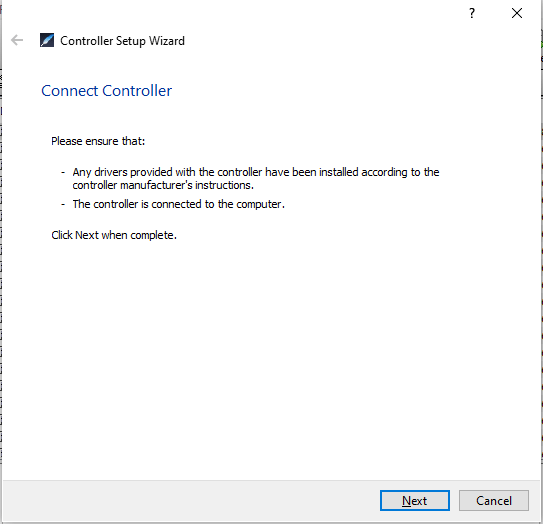
Task: Click the 'Click Next when complete' text
Action: (114, 236)
